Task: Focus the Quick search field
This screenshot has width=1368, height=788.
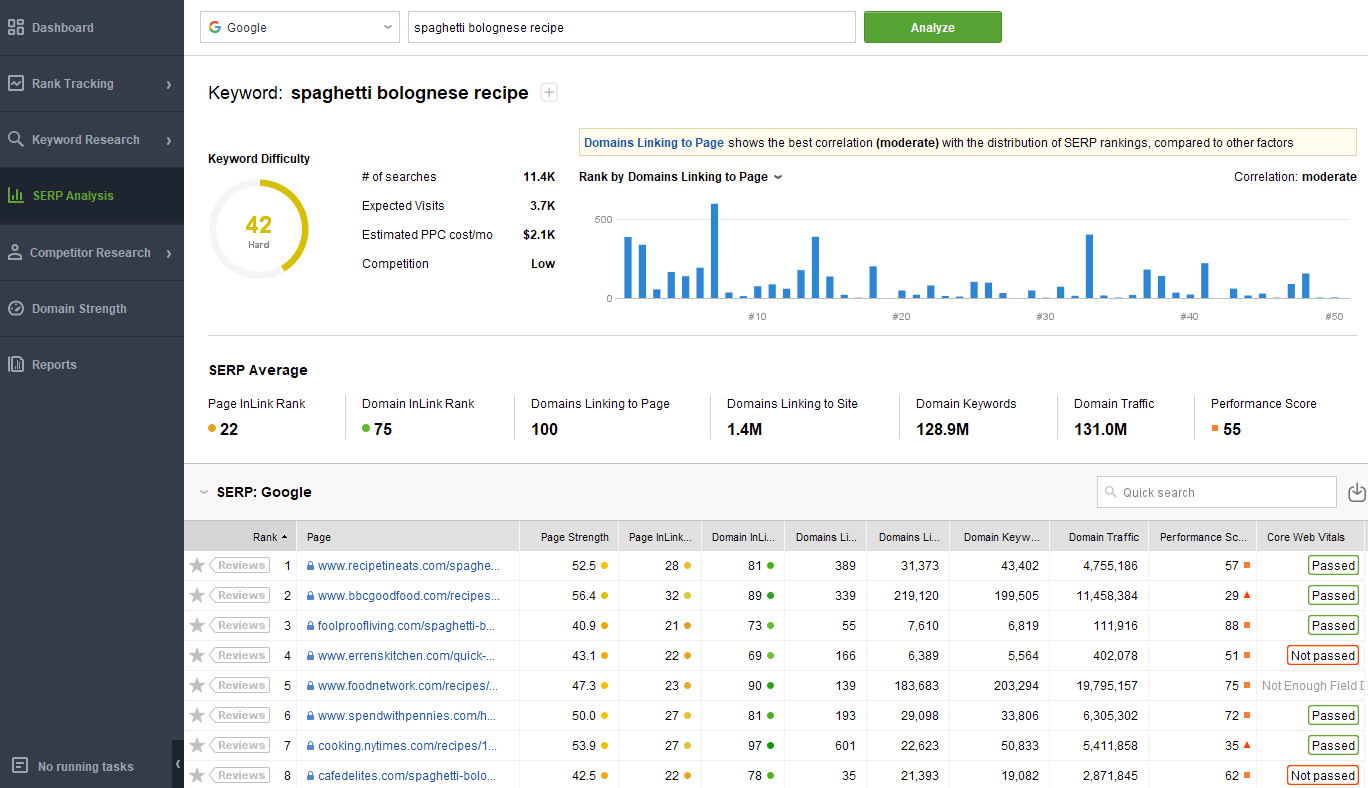Action: (1217, 492)
